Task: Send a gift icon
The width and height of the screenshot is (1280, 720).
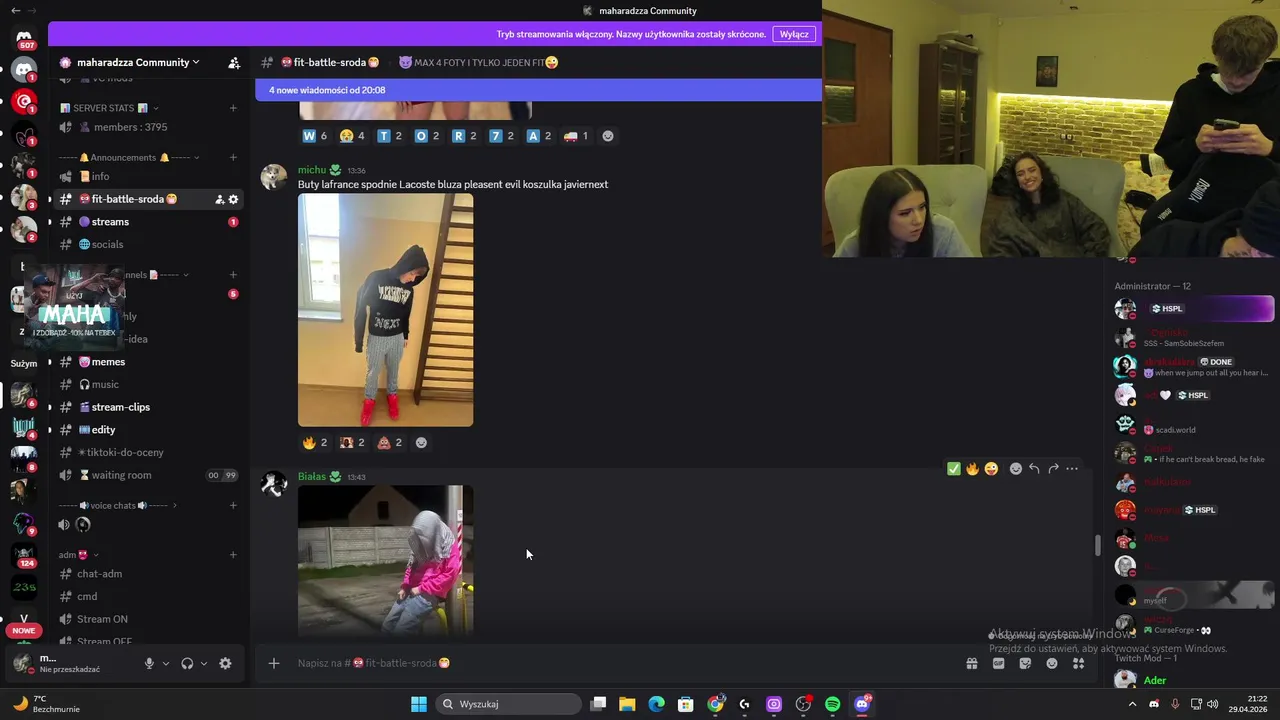Action: click(971, 663)
